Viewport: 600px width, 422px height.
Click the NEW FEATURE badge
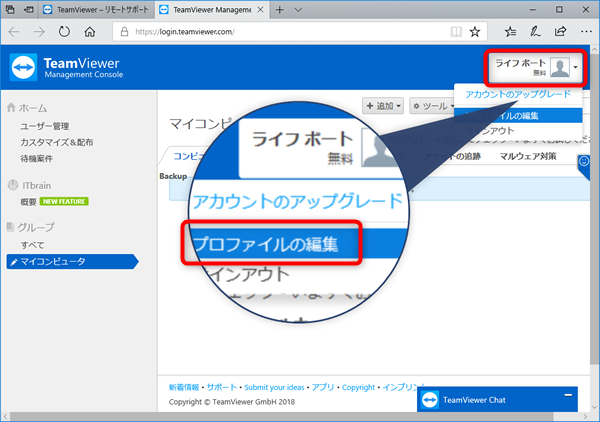click(x=64, y=201)
